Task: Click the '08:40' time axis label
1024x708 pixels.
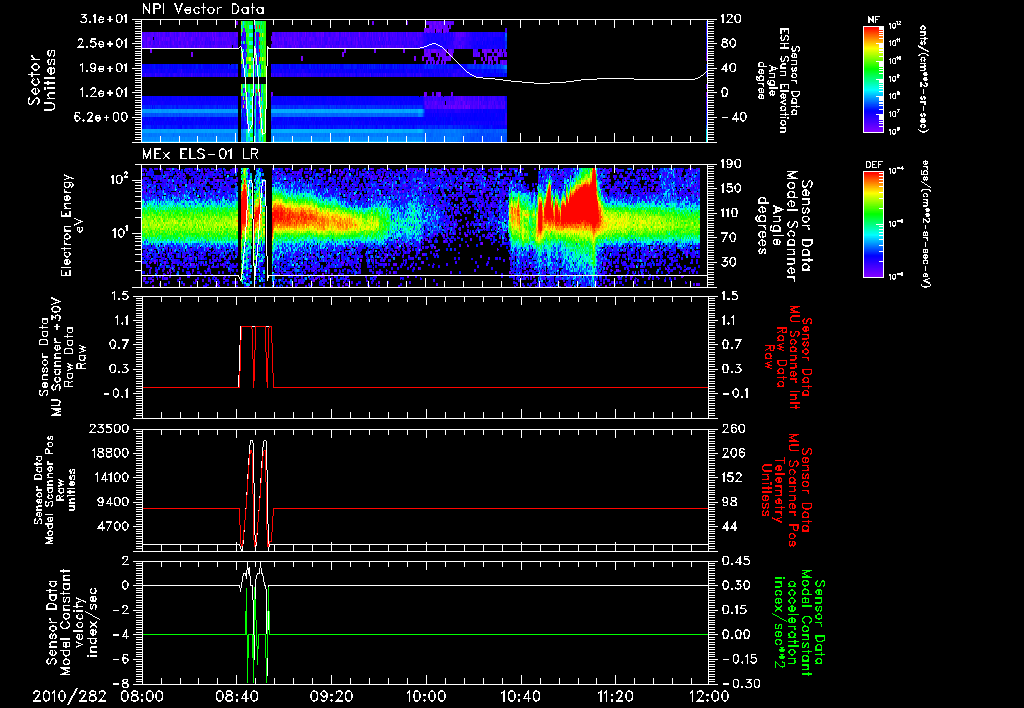Action: (236, 696)
